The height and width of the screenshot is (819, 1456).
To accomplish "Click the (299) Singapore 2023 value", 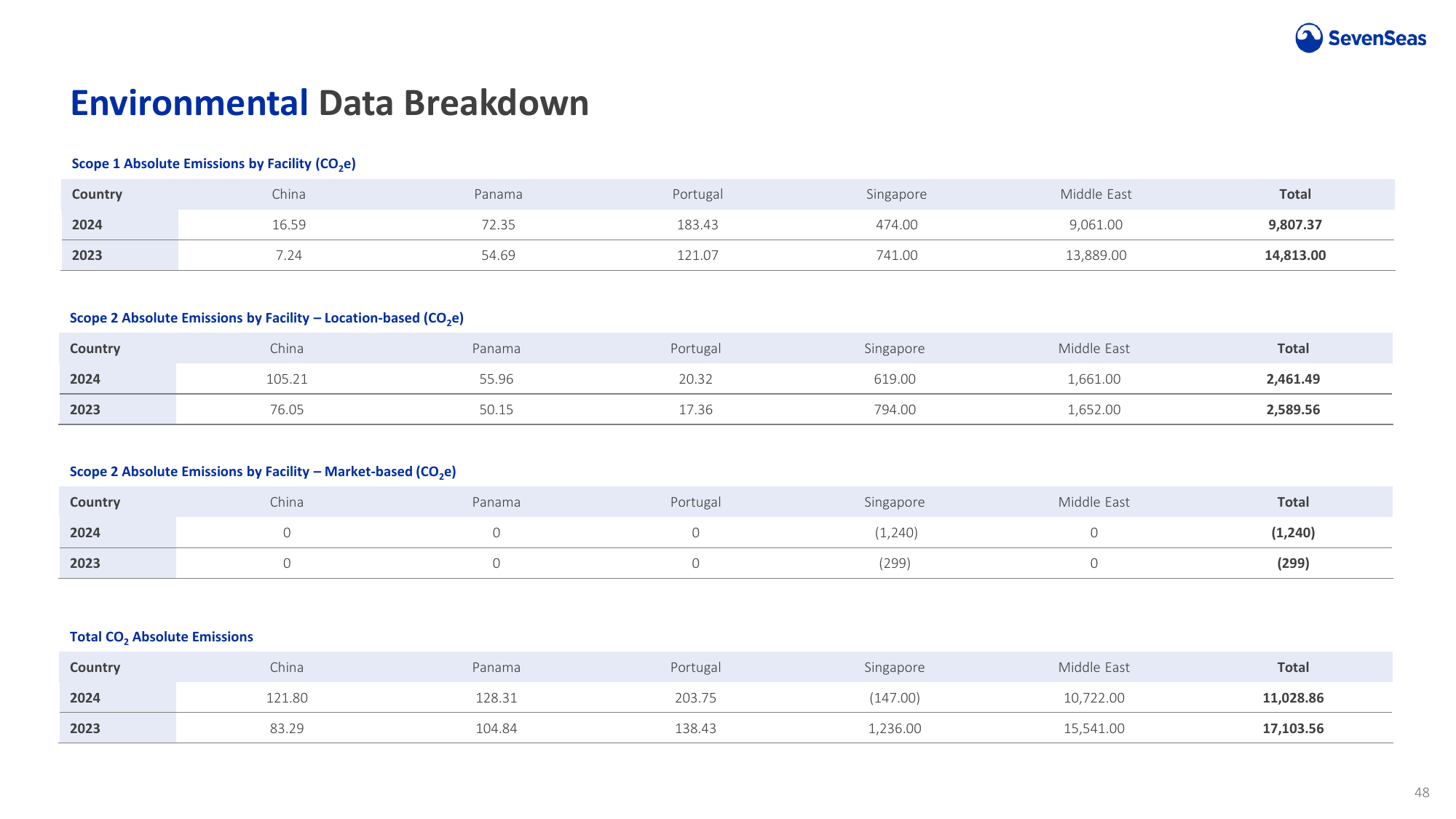I will (x=895, y=563).
